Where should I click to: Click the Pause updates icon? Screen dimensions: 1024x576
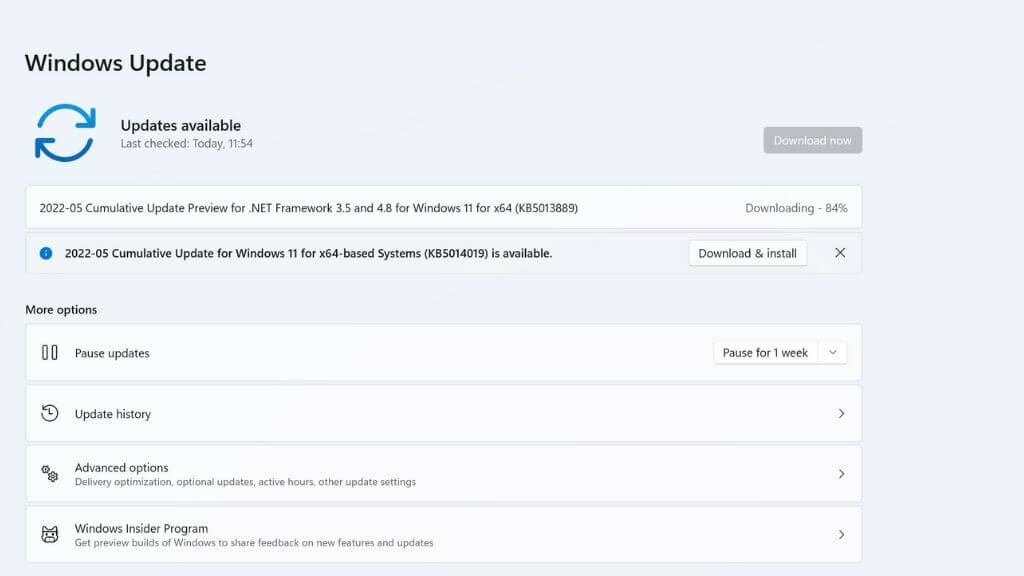[x=50, y=353]
